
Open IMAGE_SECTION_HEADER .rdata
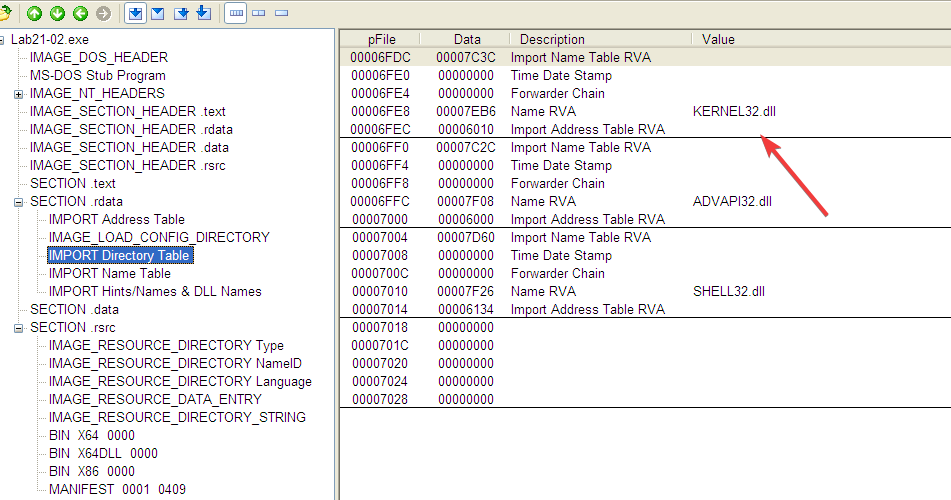[131, 129]
